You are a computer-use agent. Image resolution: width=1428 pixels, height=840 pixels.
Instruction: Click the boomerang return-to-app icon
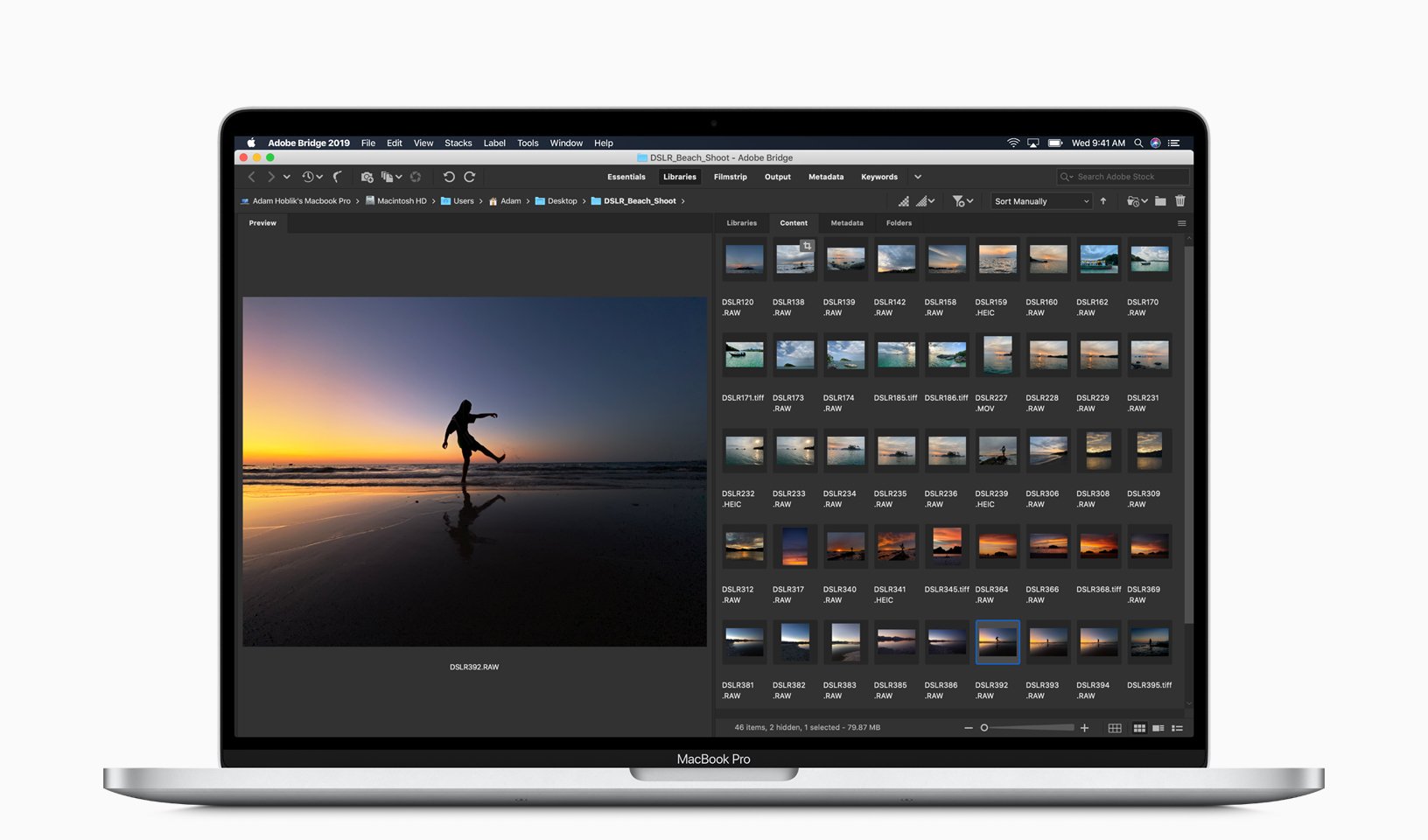[337, 177]
